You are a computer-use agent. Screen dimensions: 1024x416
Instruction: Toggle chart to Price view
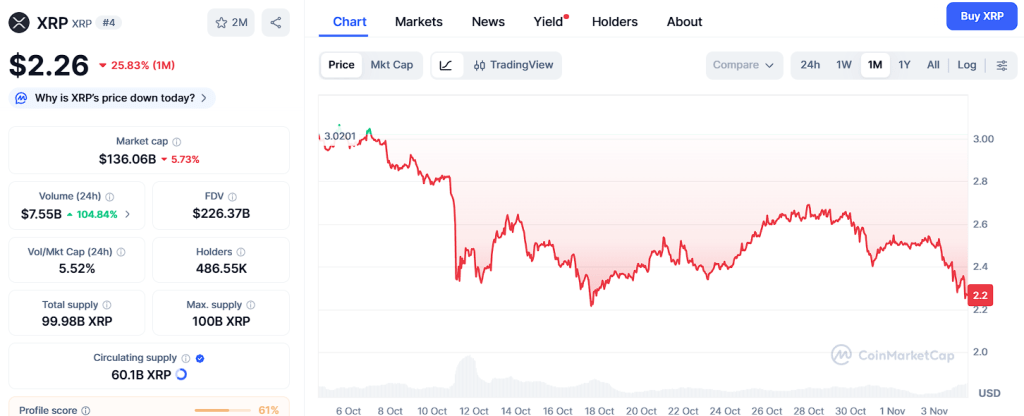coord(341,65)
